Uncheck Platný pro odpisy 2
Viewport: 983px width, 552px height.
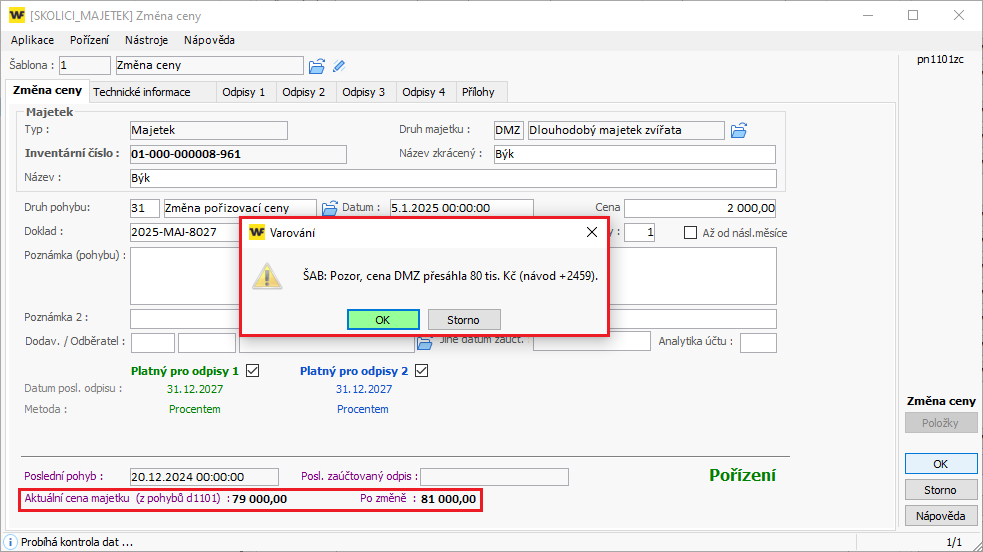click(x=421, y=371)
